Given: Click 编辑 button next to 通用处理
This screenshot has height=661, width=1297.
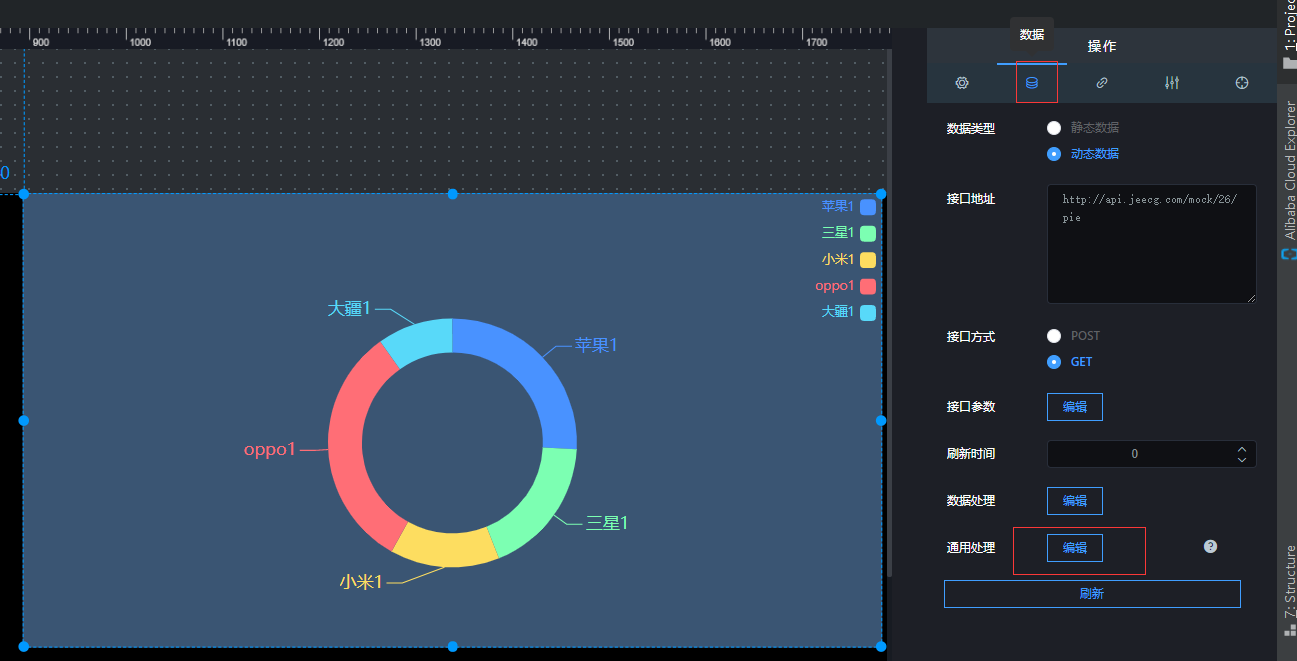Looking at the screenshot, I should pos(1075,548).
